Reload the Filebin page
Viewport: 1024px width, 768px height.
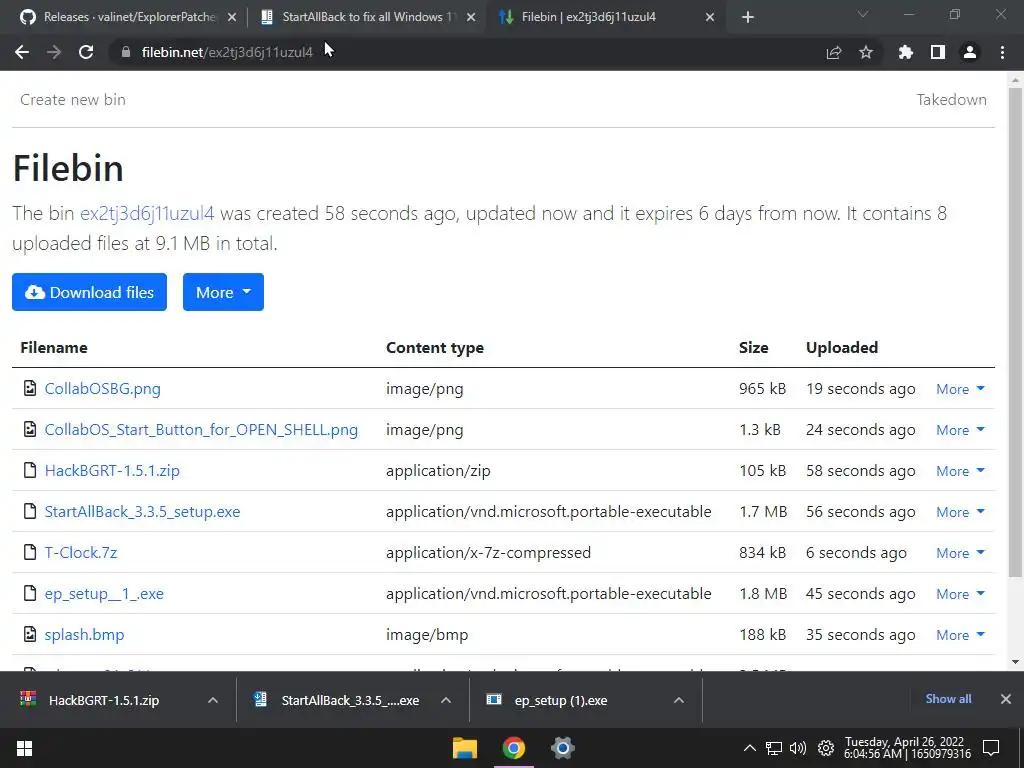[86, 52]
